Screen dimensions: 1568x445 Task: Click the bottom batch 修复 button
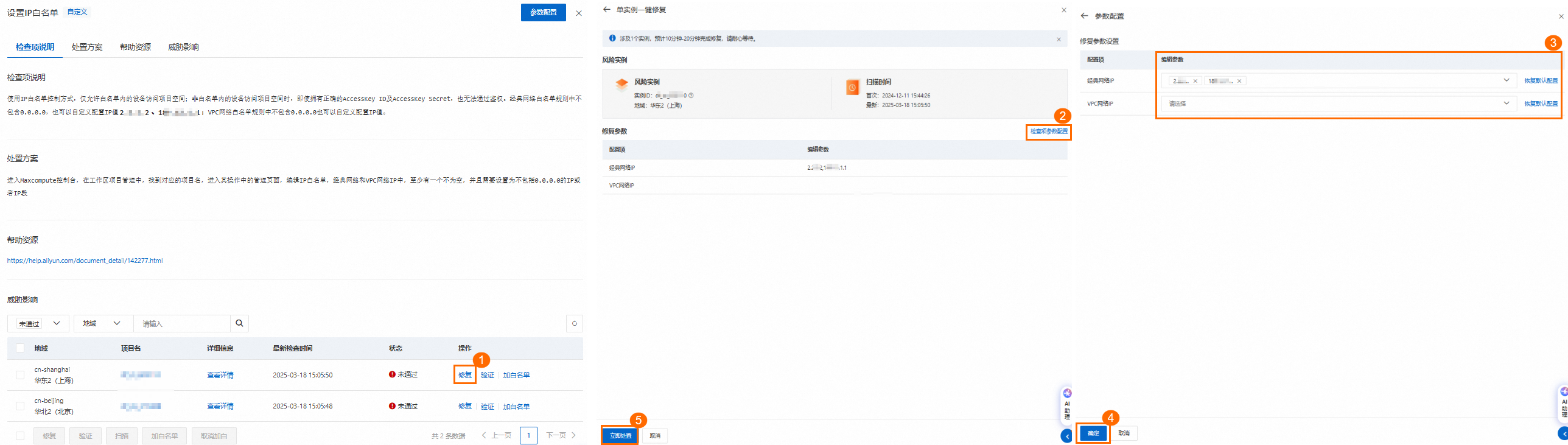pos(49,436)
